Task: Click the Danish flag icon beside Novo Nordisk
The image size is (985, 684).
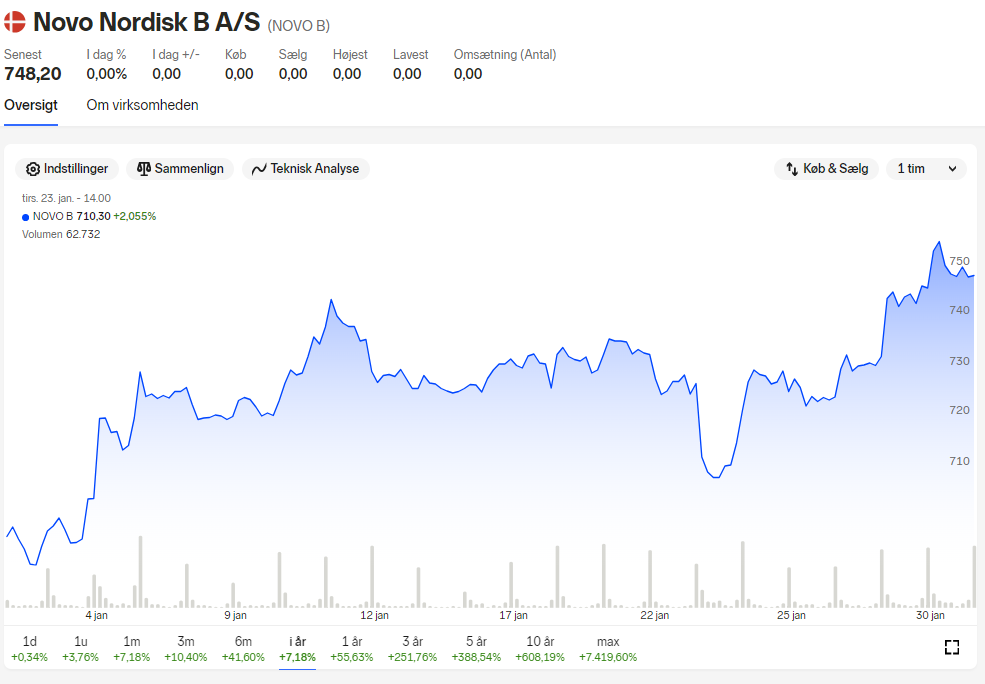Action: (14, 22)
